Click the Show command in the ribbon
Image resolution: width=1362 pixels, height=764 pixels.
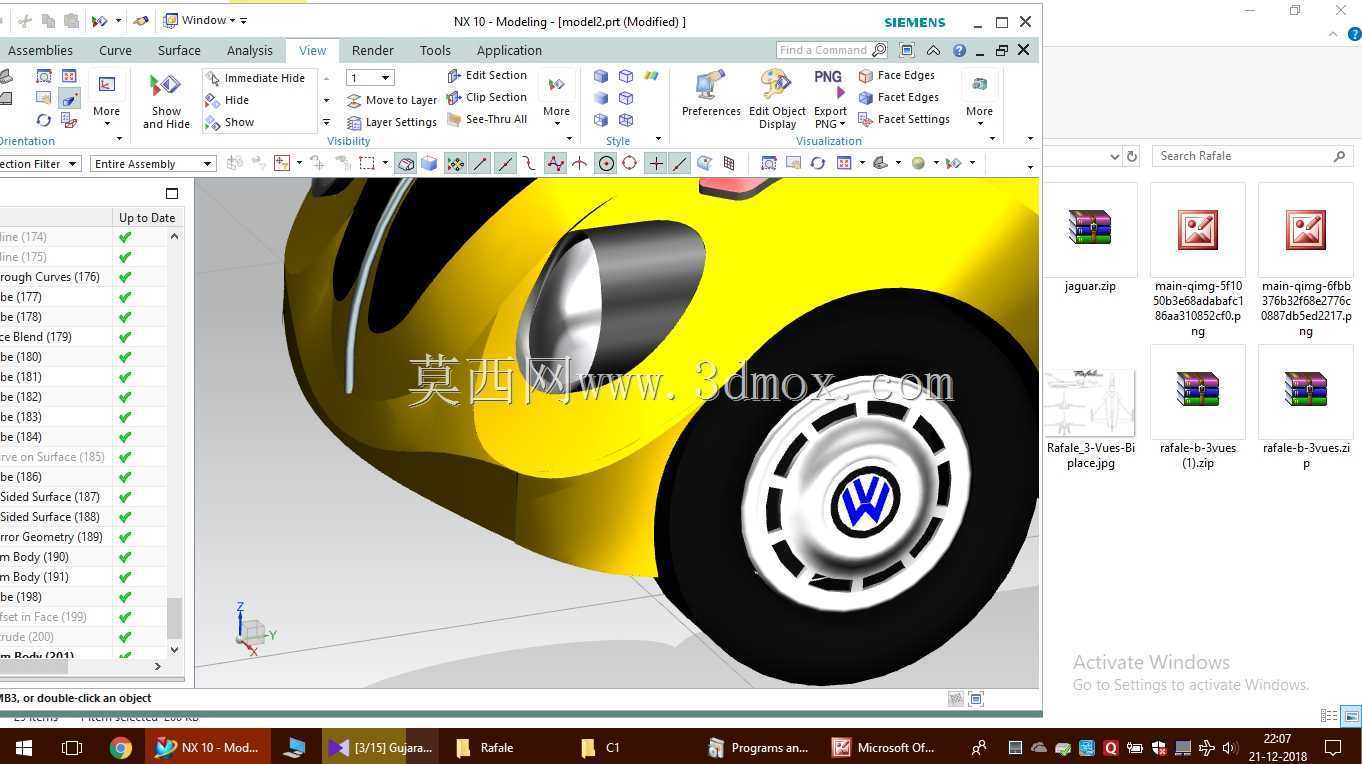tap(229, 122)
